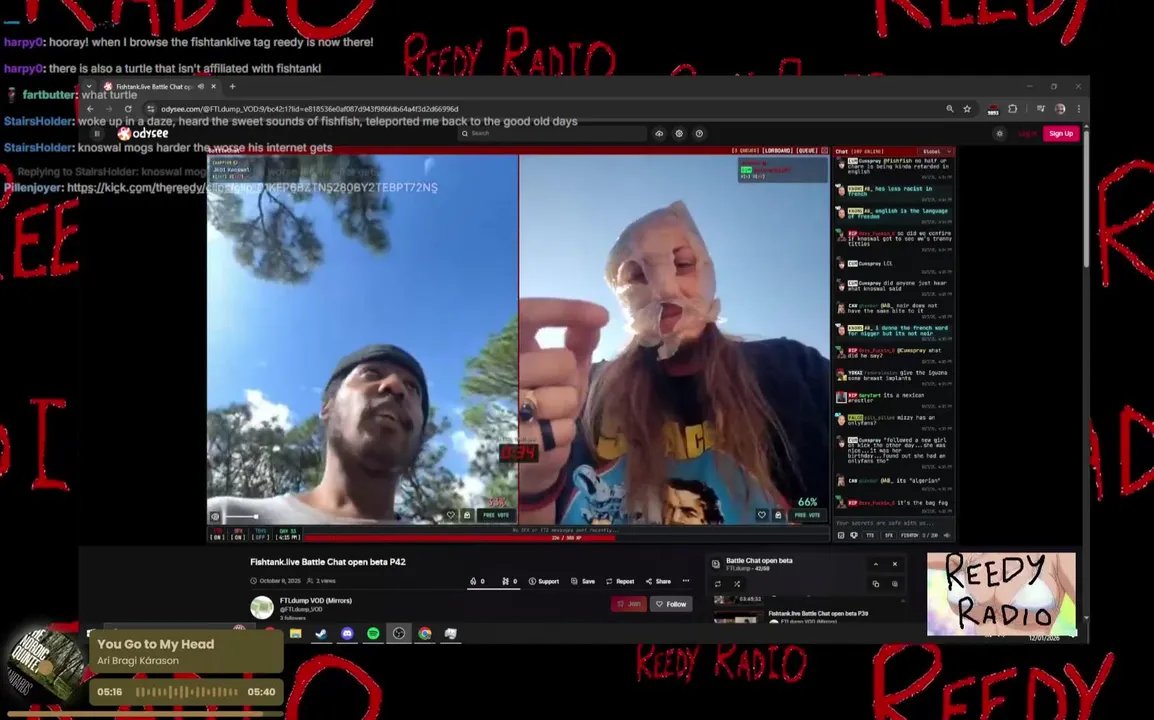Click the Odysee upload cloud icon
Image resolution: width=1154 pixels, height=720 pixels.
(x=659, y=133)
